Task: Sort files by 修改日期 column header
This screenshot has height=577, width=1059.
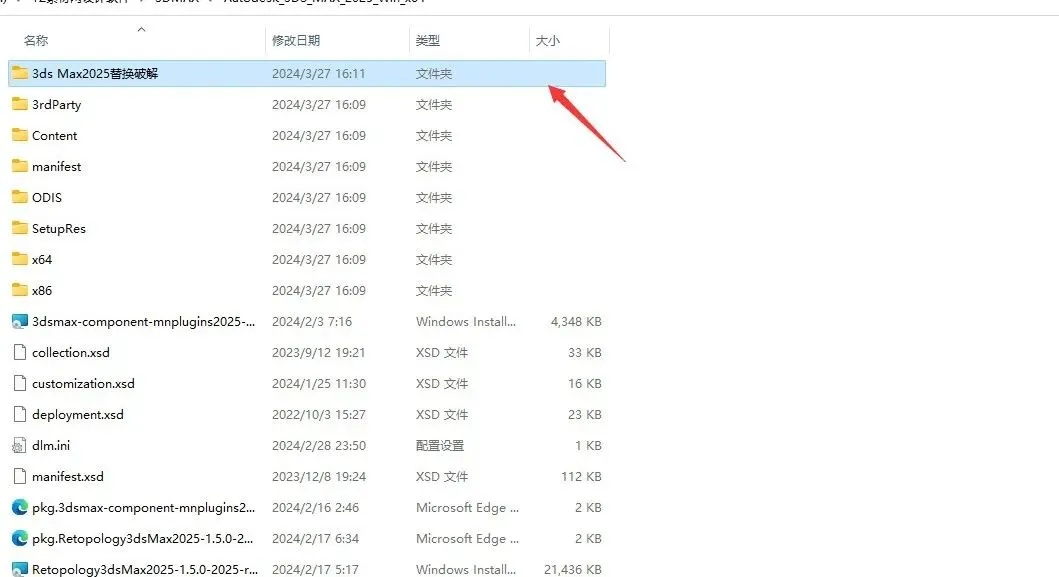Action: pos(296,41)
